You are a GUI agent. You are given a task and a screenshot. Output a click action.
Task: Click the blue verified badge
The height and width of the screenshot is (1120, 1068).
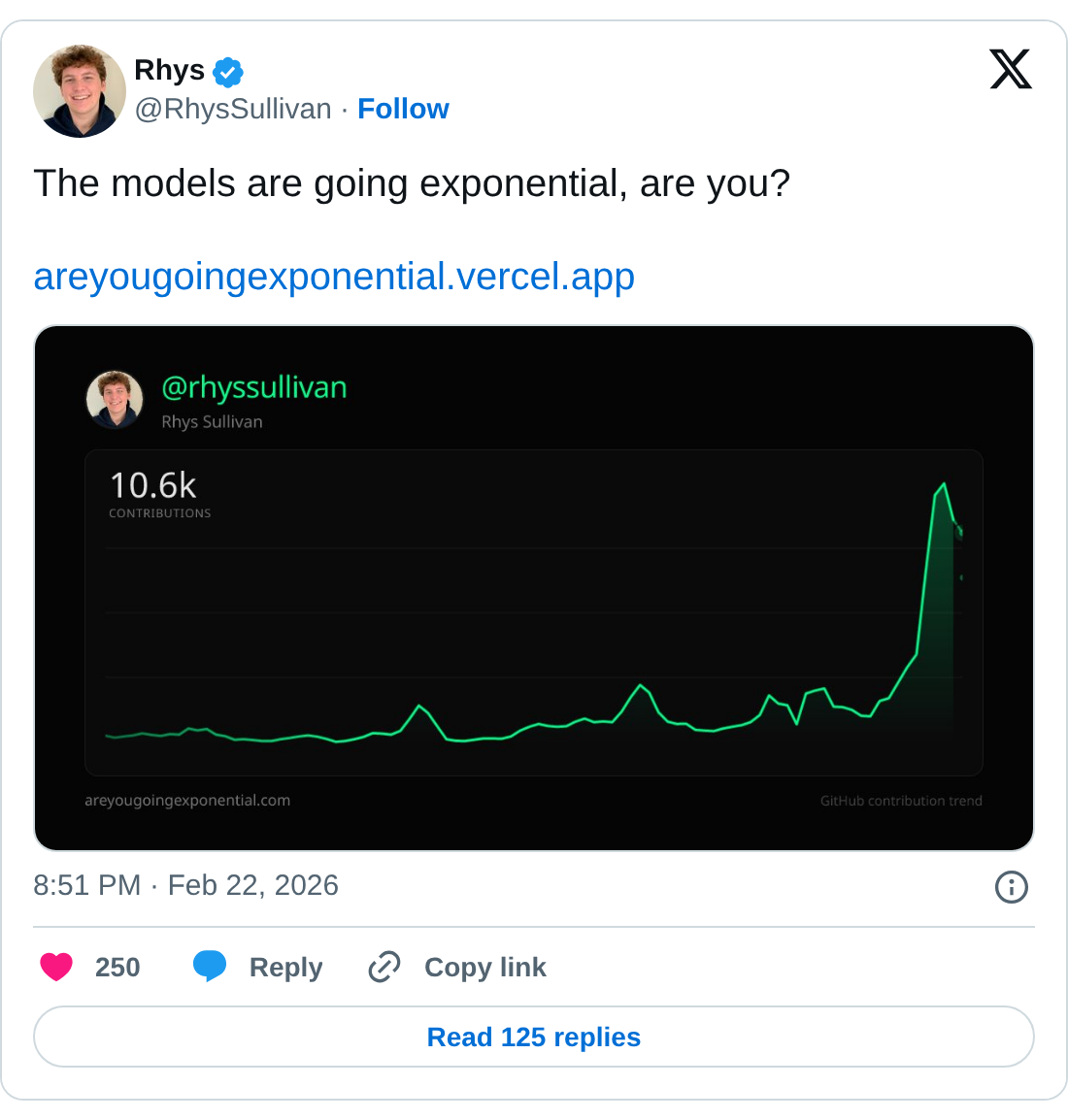pos(228,72)
